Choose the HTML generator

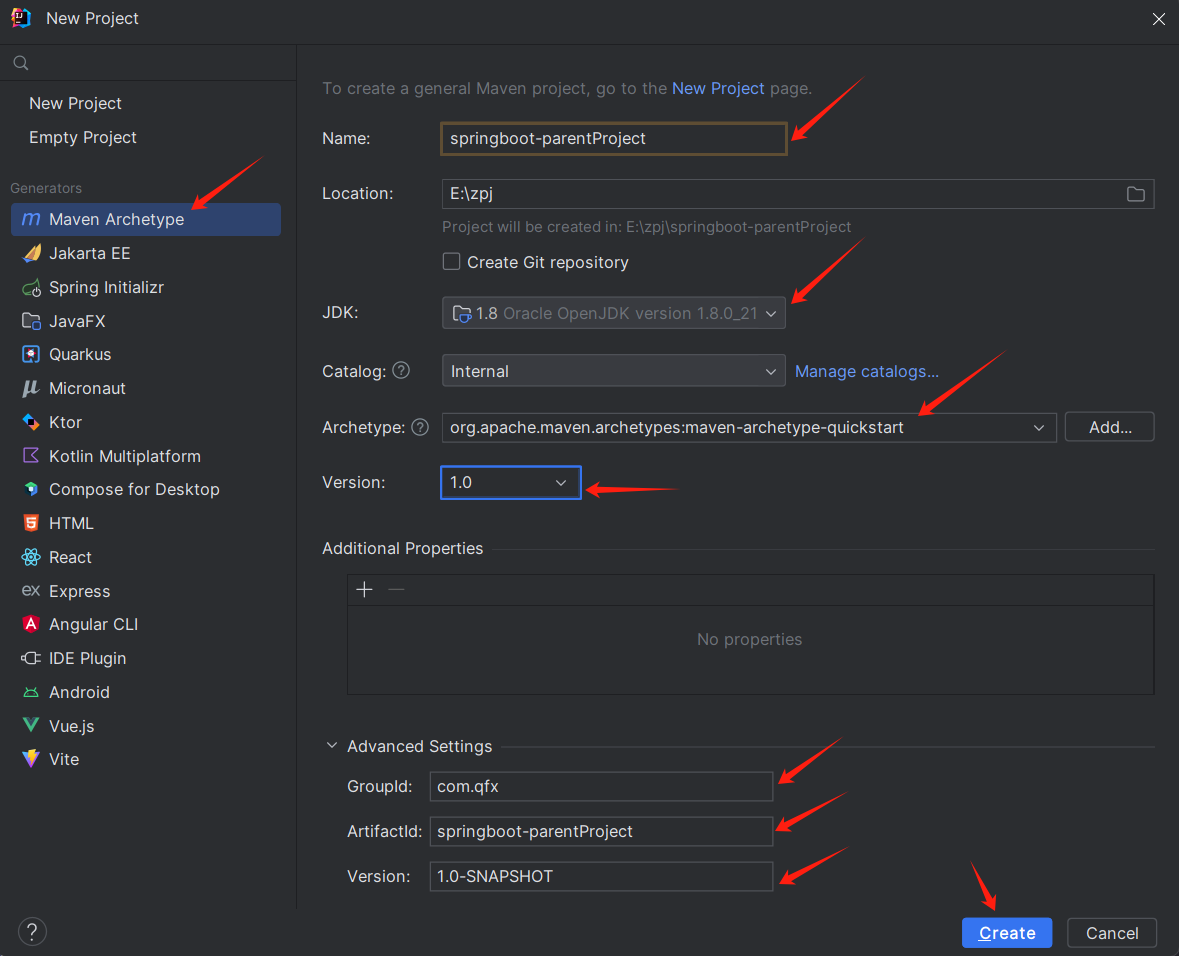(x=146, y=523)
